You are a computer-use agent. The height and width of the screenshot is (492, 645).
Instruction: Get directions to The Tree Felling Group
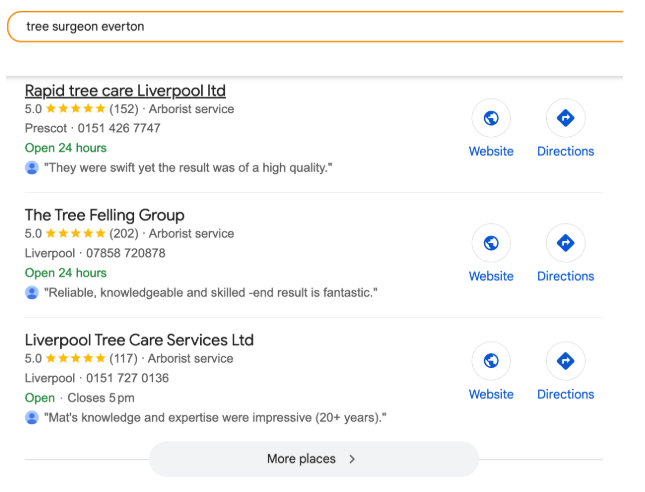[x=565, y=243]
